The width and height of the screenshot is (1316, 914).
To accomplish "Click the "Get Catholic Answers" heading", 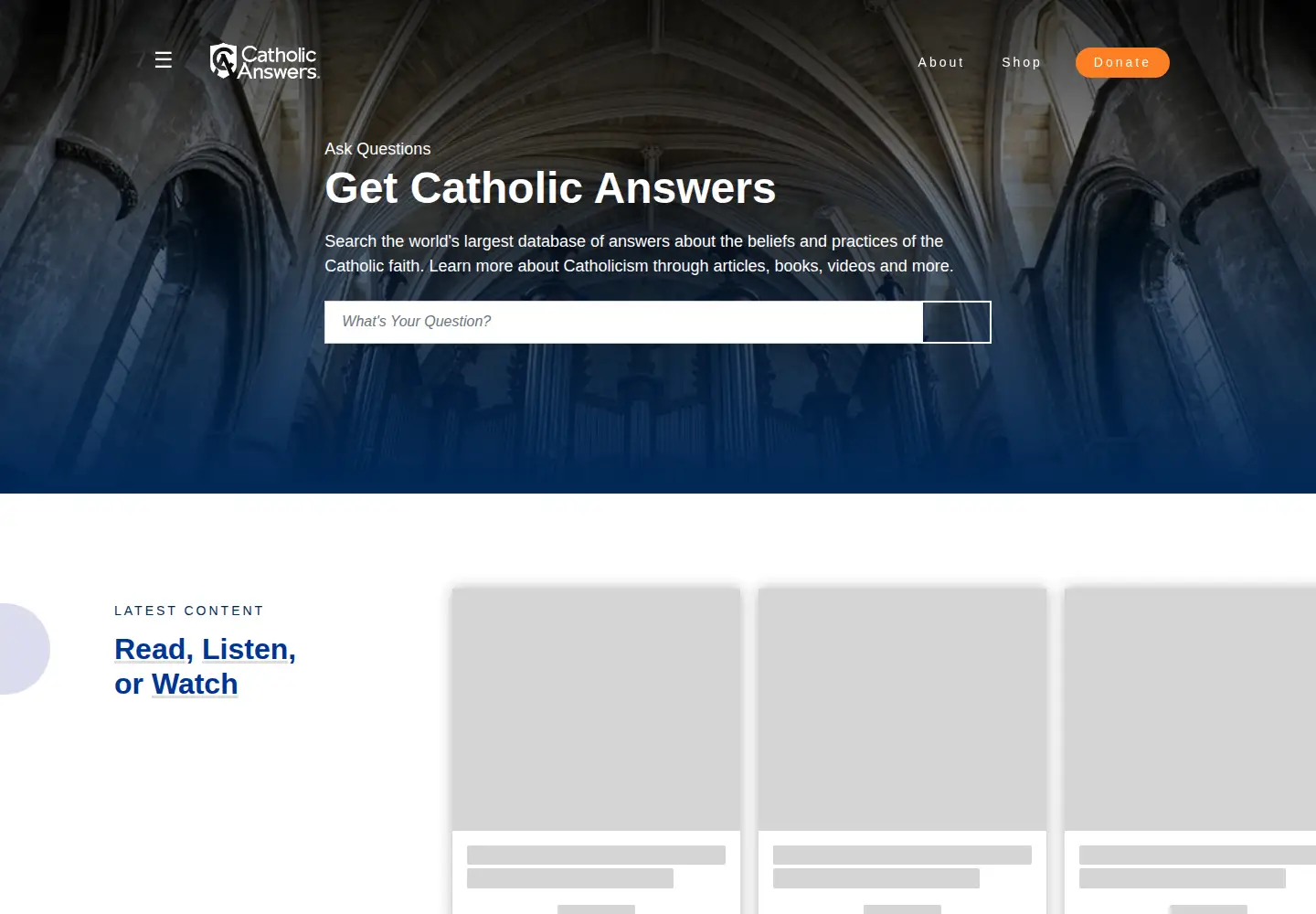I will coord(550,188).
